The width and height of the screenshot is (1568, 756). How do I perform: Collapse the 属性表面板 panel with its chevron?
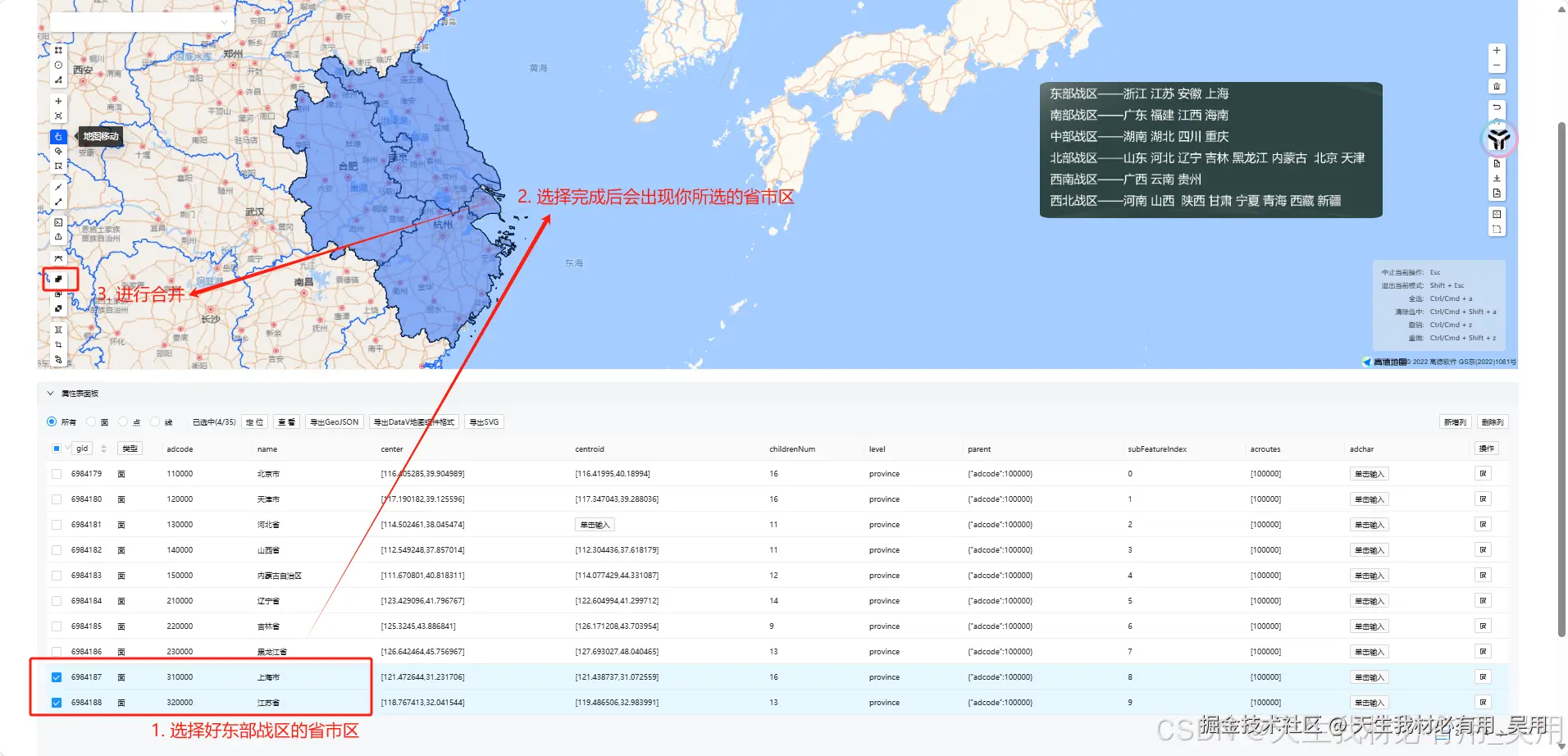coord(50,393)
